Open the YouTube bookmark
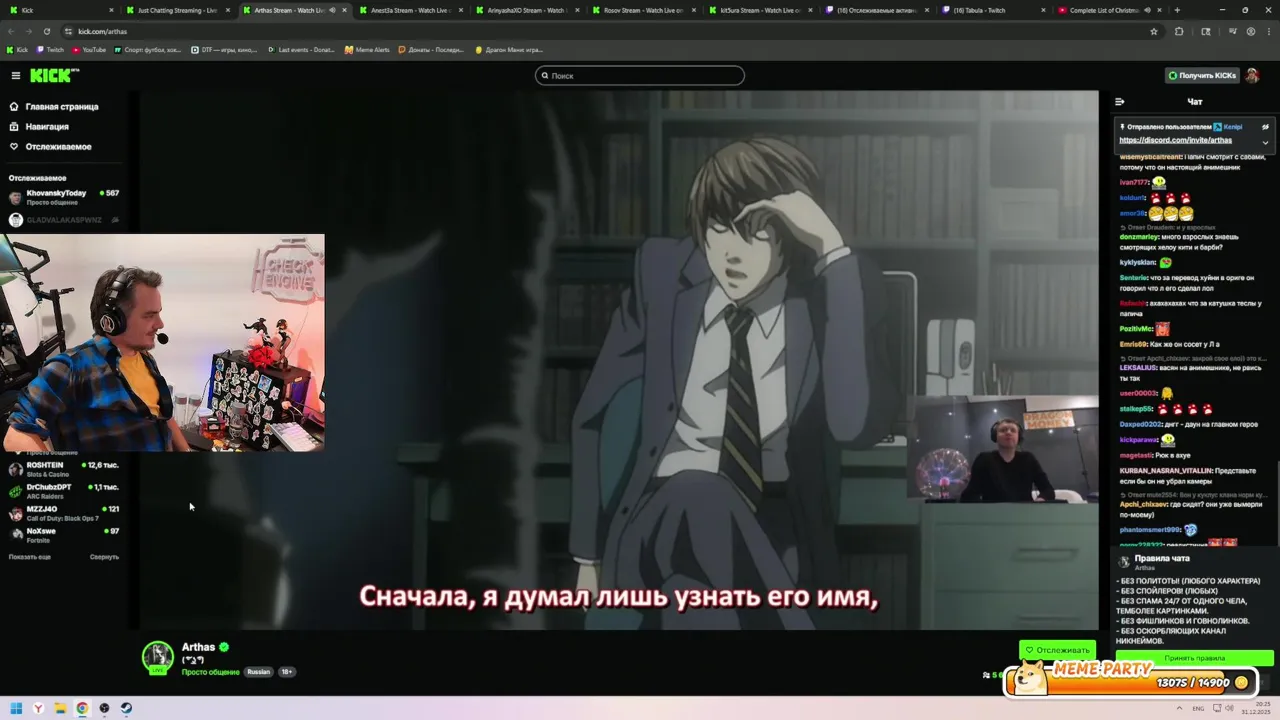The width and height of the screenshot is (1280, 720). 89,50
